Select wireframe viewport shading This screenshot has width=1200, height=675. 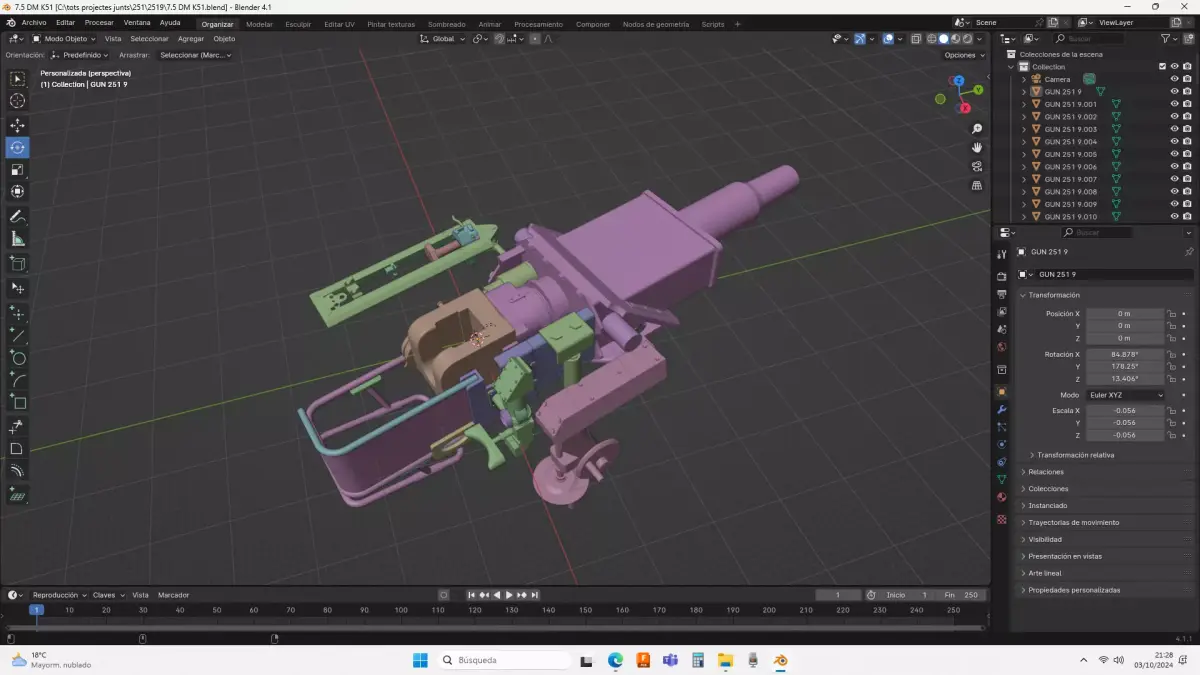click(931, 39)
